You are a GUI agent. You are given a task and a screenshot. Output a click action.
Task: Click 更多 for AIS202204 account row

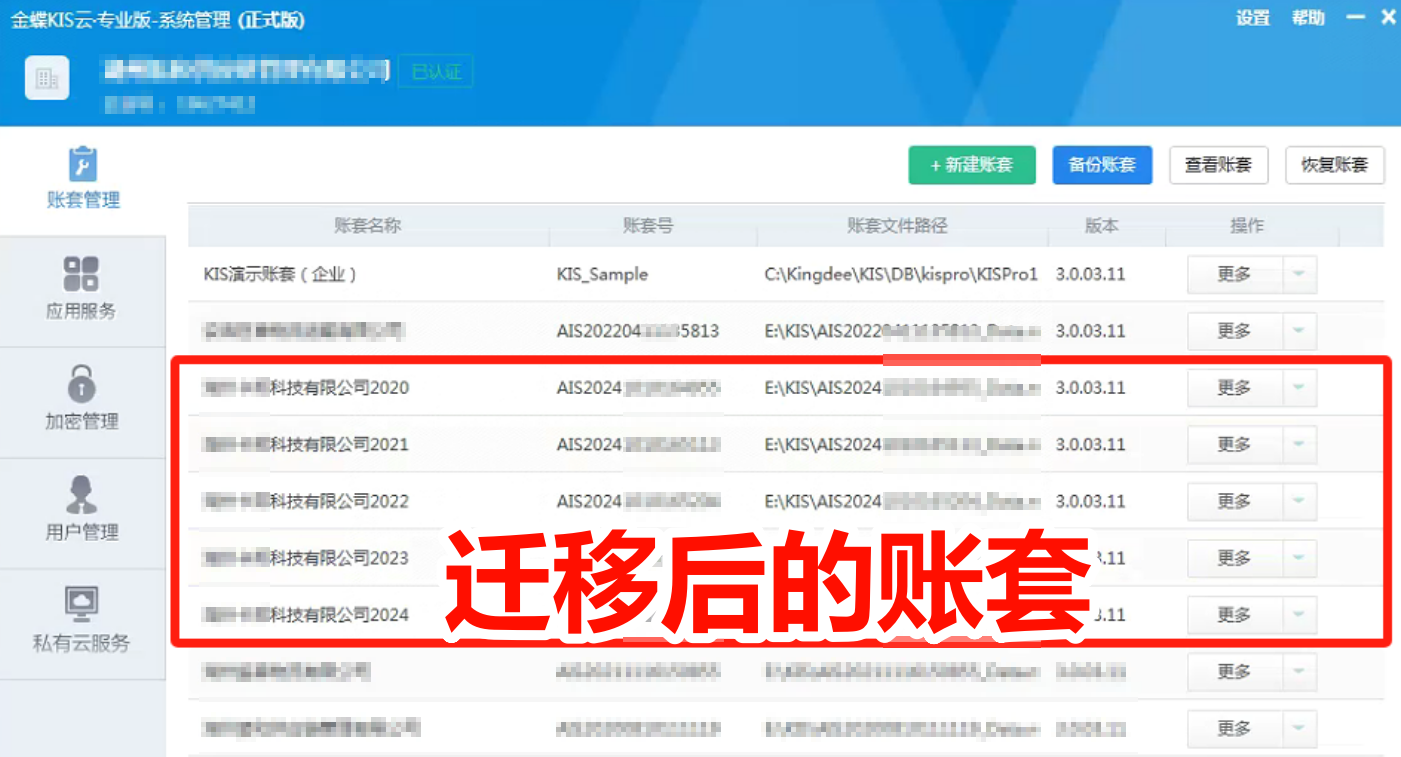coord(1234,331)
